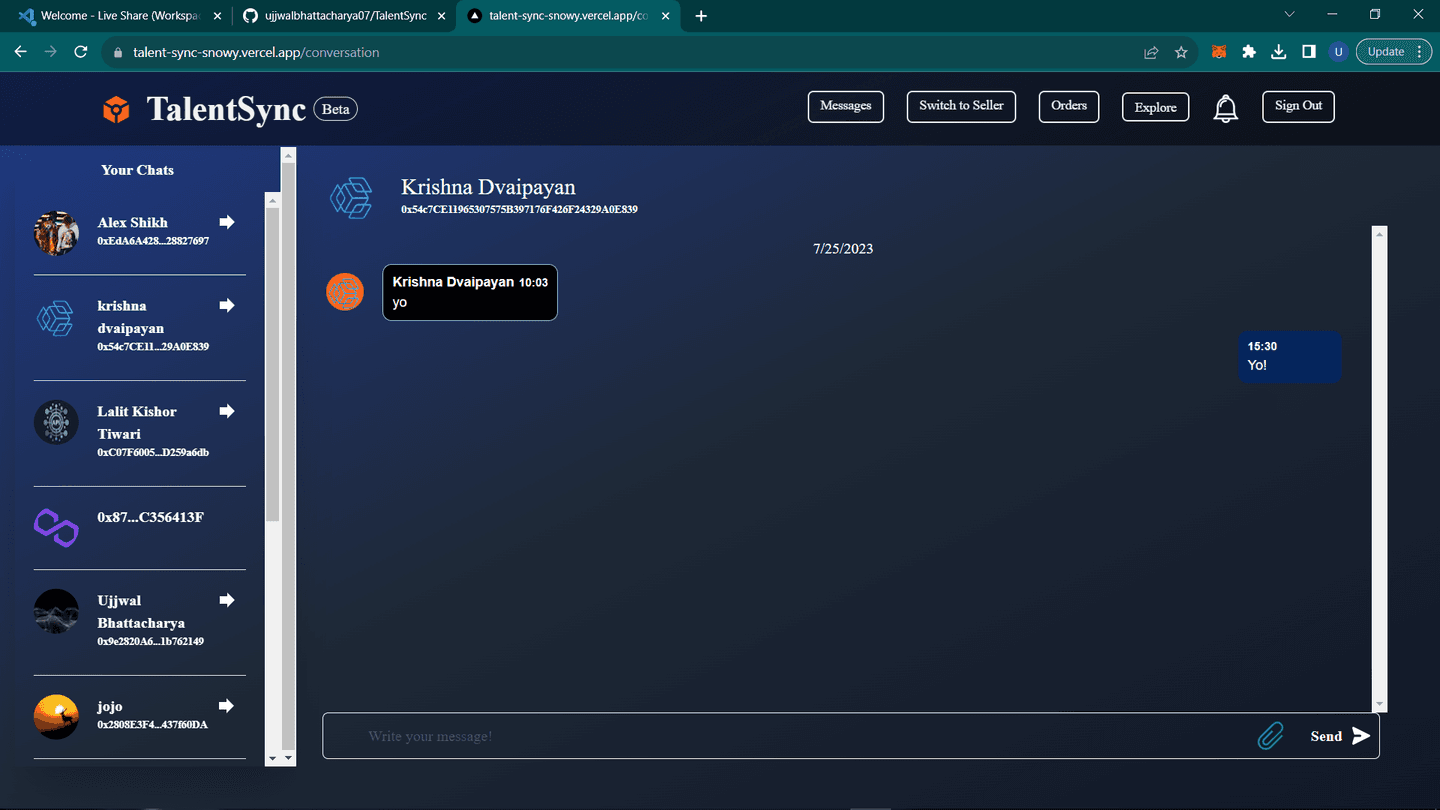The image size is (1440, 810).
Task: Toggle browser side panel icon
Action: [1308, 52]
